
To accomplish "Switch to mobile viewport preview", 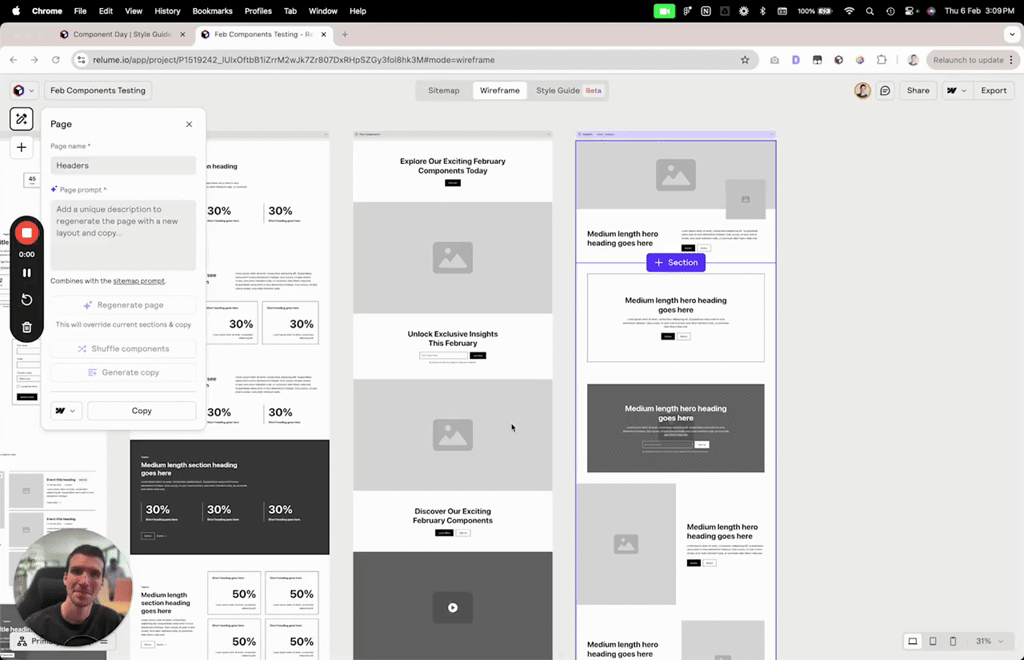I will pyautogui.click(x=953, y=641).
